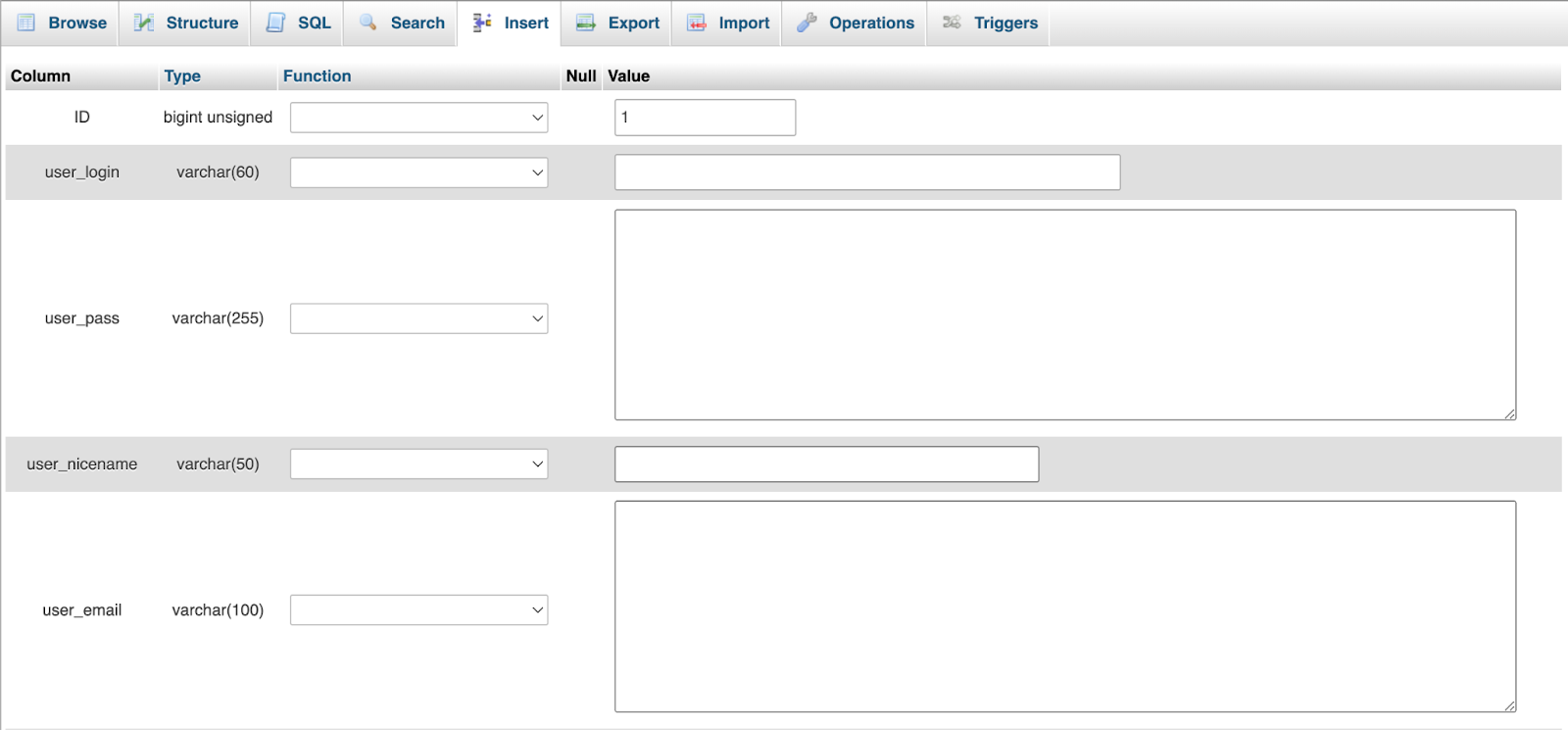Open function dropdown for ID row
1568x730 pixels.
418,118
